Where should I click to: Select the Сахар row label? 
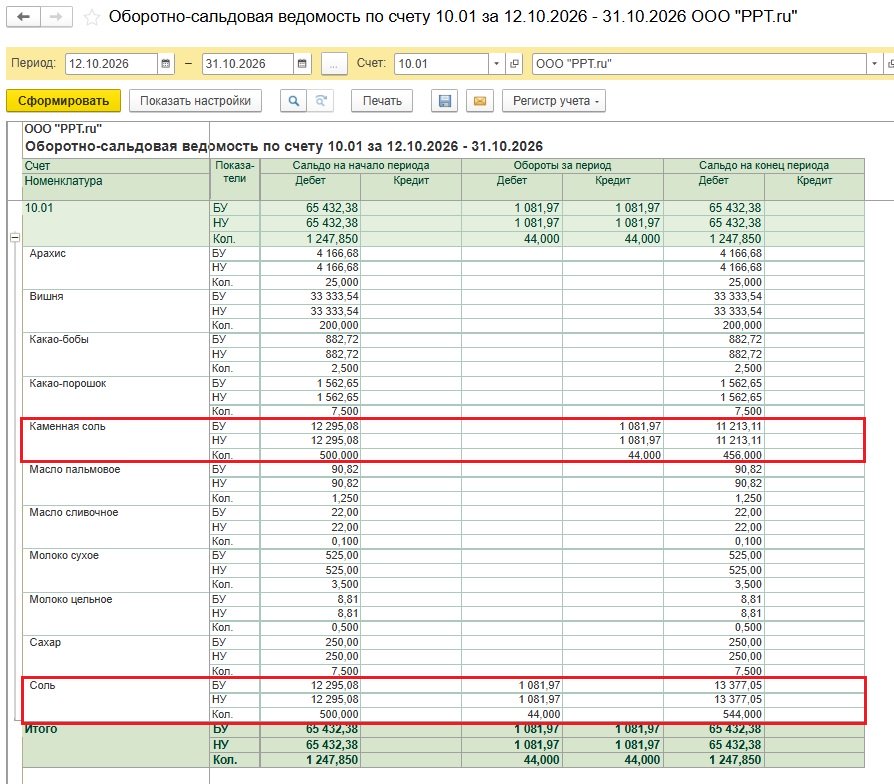(45, 642)
